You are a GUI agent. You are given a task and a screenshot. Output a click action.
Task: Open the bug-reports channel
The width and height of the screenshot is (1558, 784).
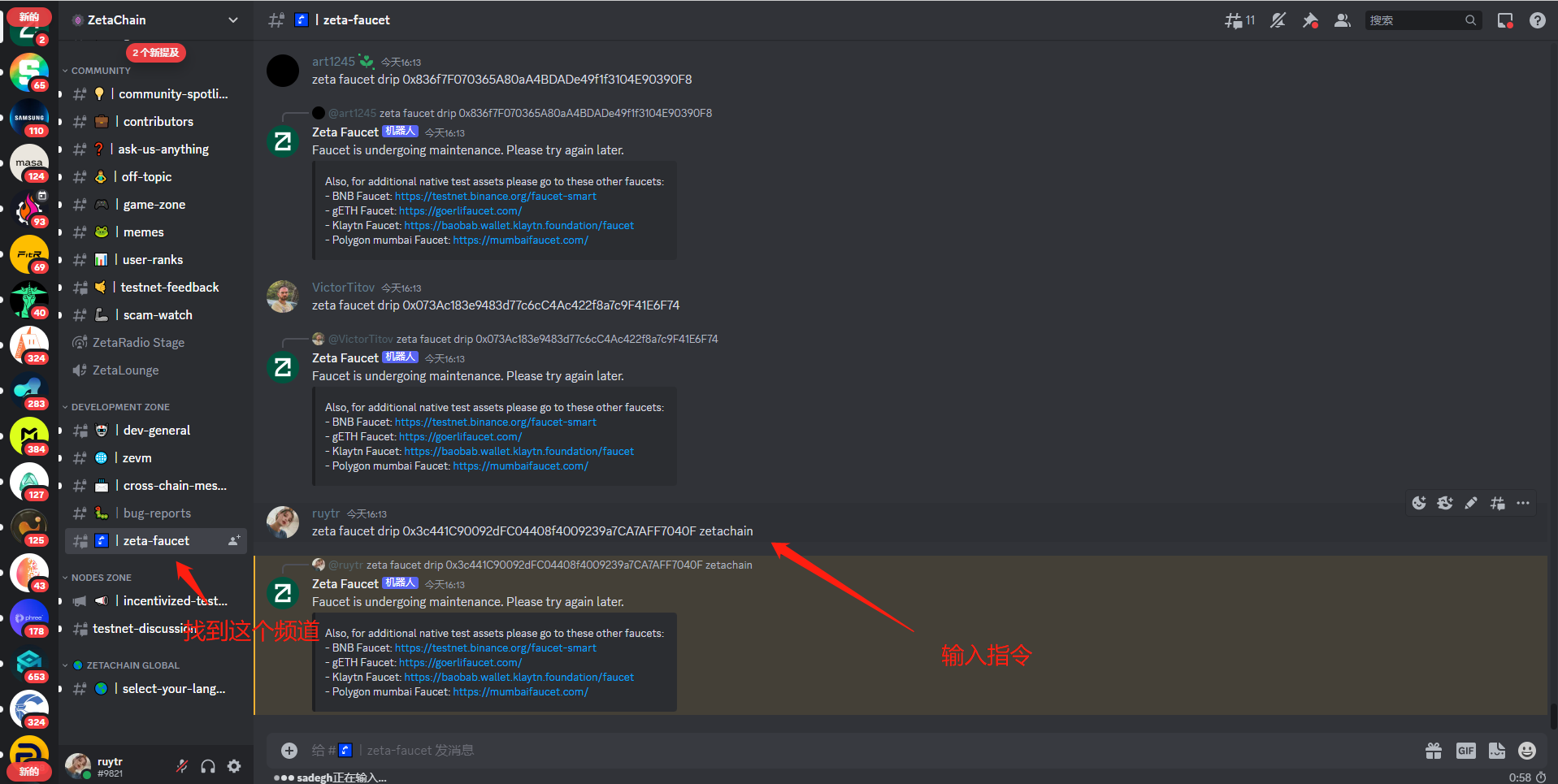pos(155,513)
